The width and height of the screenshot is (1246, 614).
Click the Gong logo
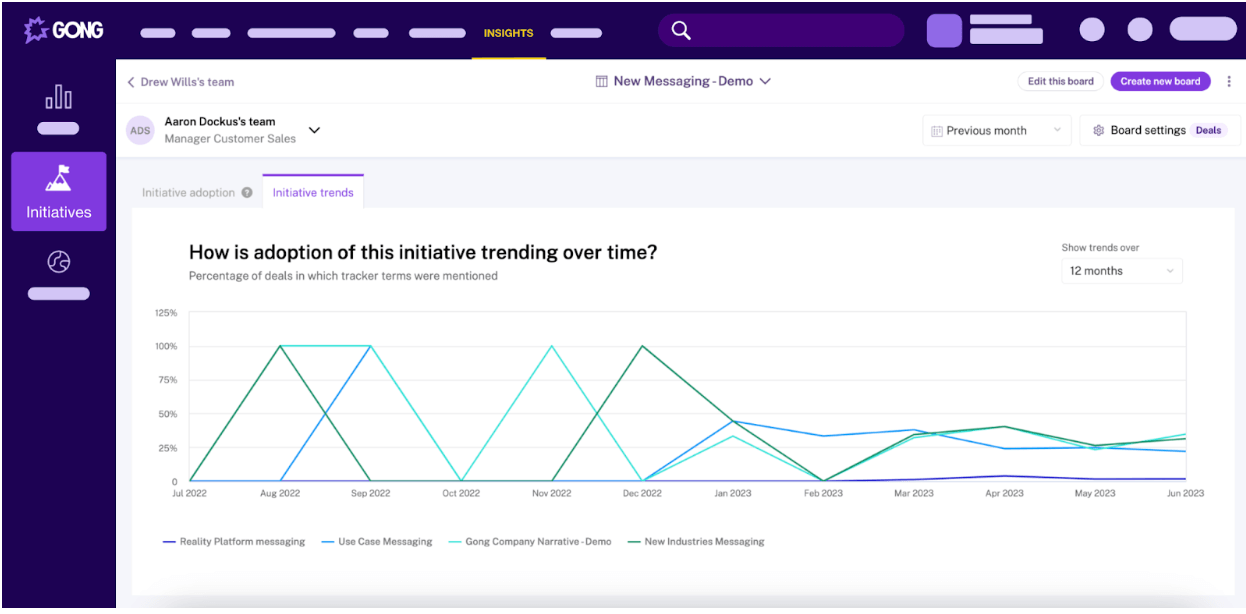click(x=64, y=31)
